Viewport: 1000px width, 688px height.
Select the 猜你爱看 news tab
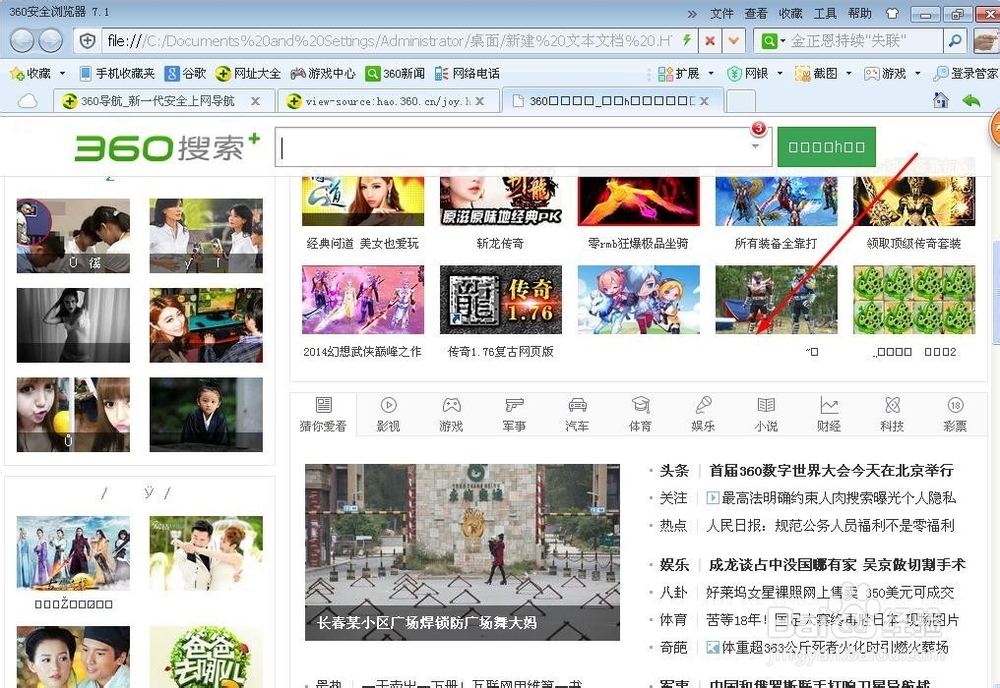pyautogui.click(x=323, y=414)
